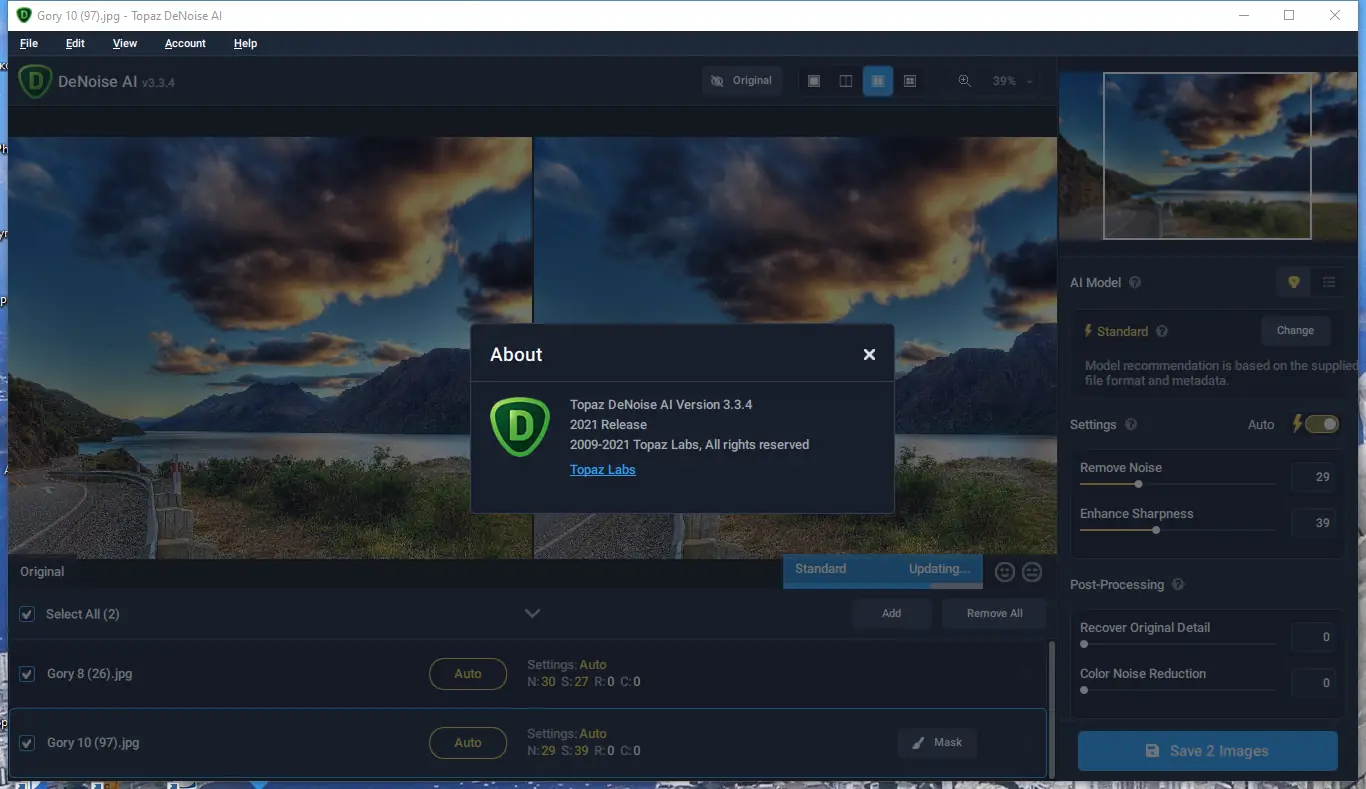Click the Add images button

[x=891, y=614]
